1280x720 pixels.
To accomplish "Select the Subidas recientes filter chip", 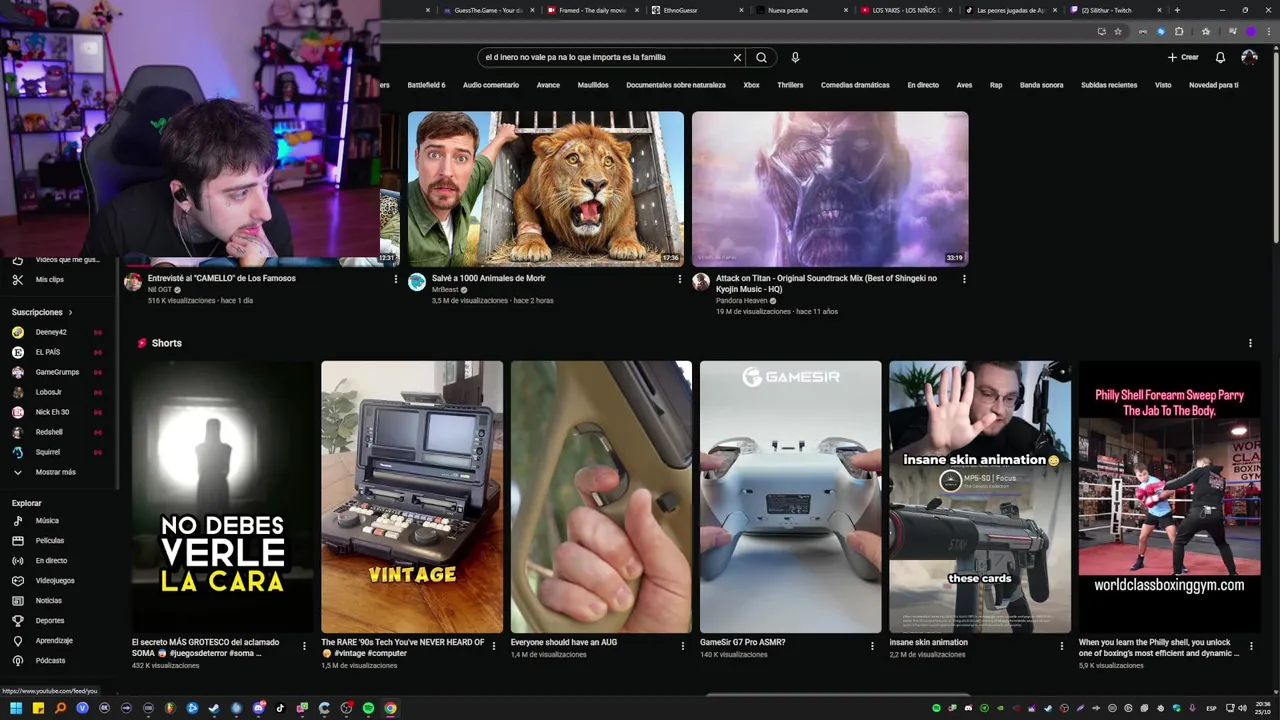I will click(x=1109, y=85).
